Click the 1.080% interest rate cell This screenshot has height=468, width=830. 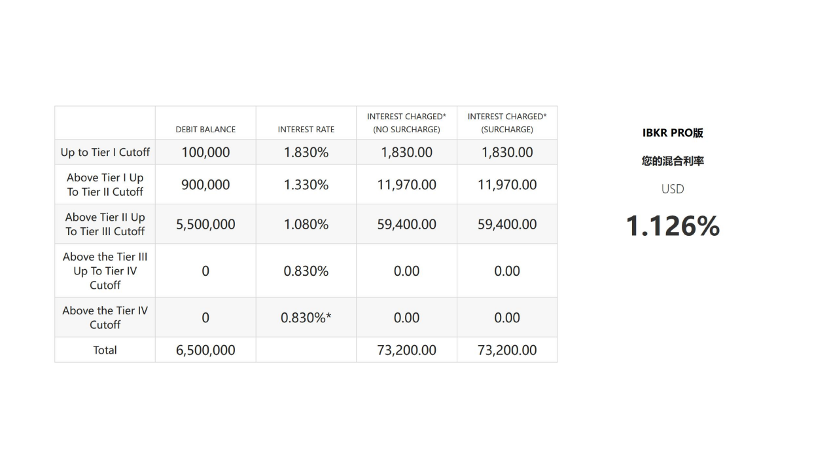tap(306, 224)
